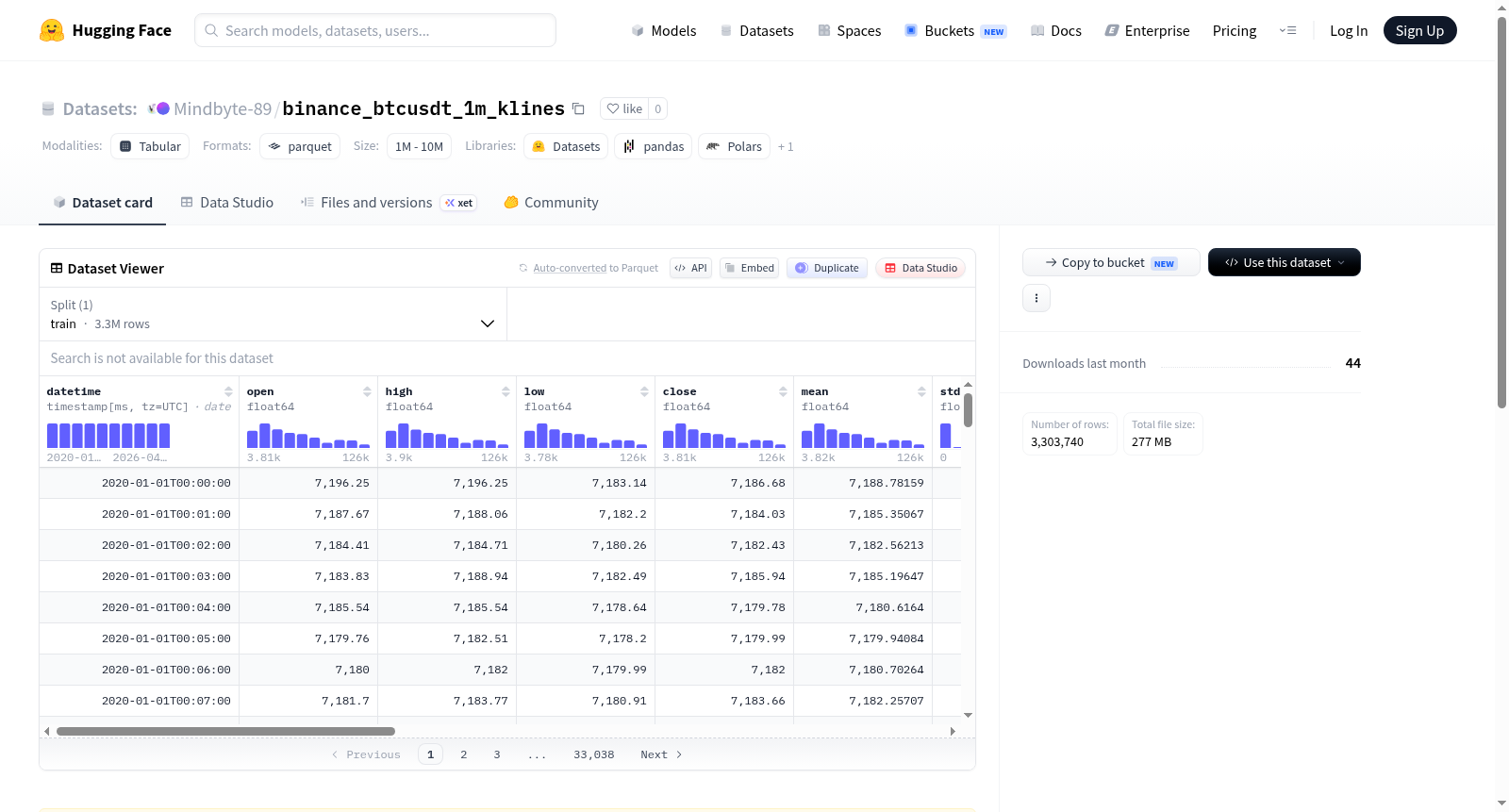Show the +1 additional libraries
Image resolution: width=1509 pixels, height=812 pixels.
[x=786, y=146]
